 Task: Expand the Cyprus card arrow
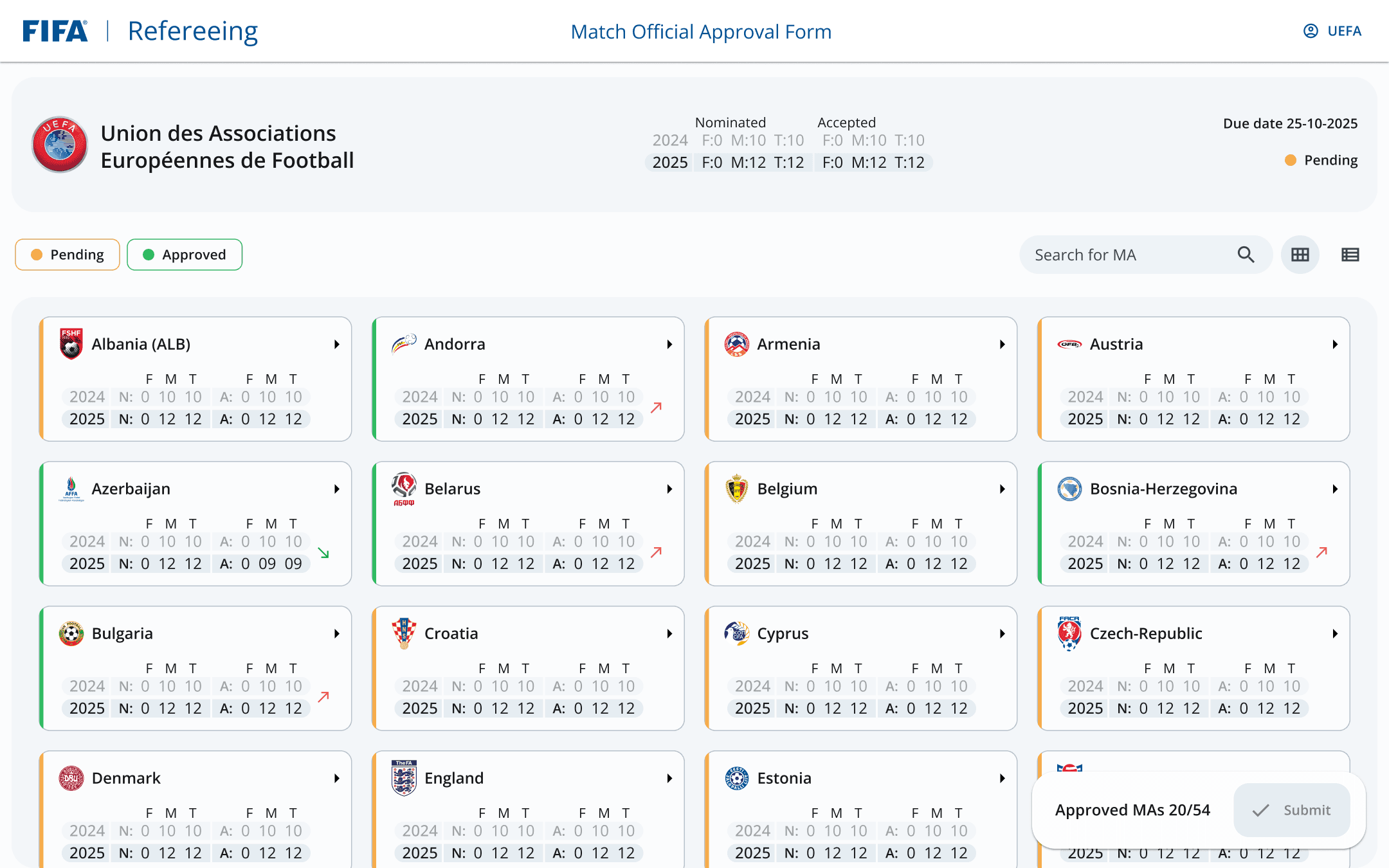tap(1002, 634)
